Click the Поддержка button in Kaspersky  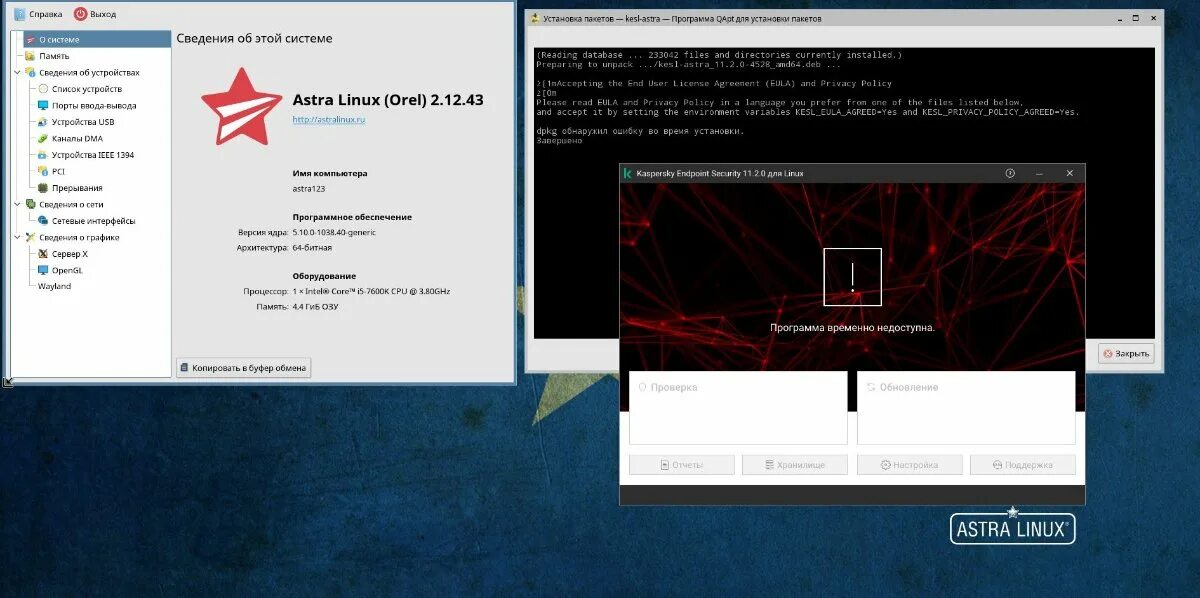point(1023,465)
